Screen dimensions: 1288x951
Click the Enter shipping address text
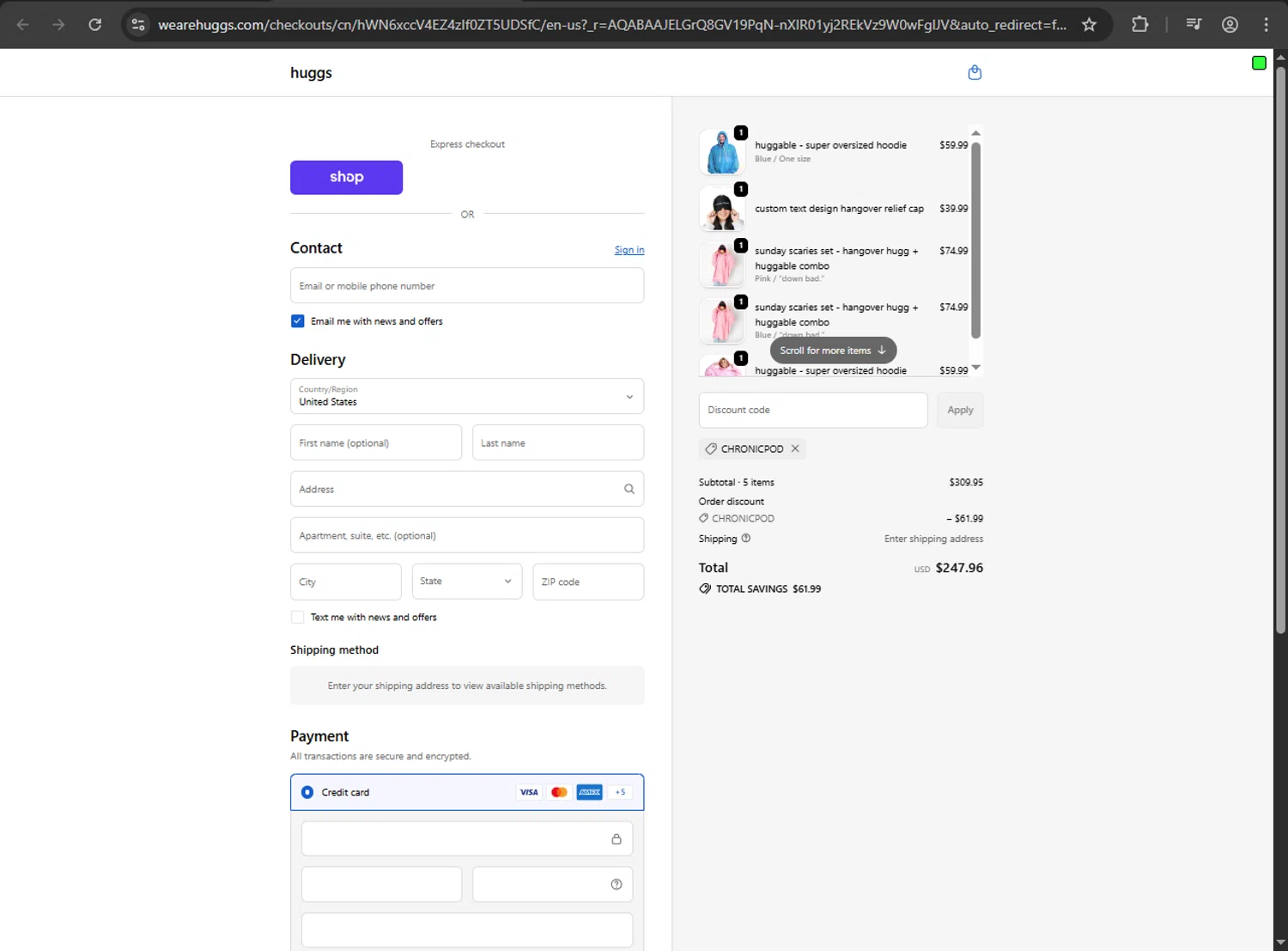point(933,540)
